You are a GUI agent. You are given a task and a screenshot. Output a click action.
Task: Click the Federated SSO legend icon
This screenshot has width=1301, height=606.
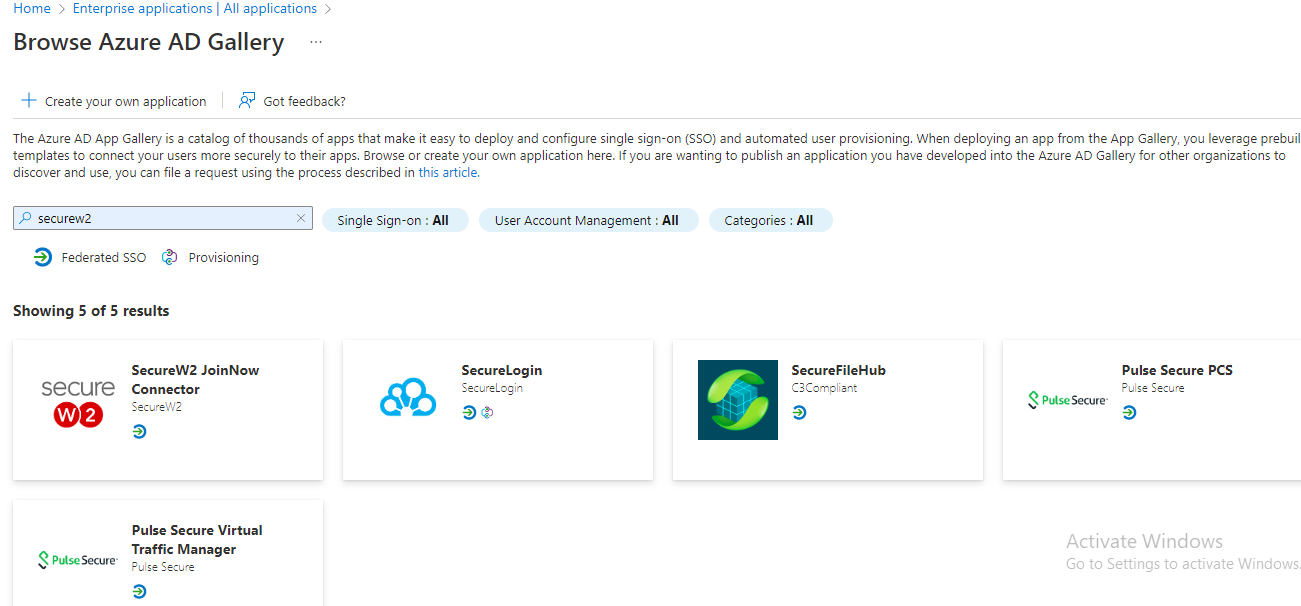42,257
